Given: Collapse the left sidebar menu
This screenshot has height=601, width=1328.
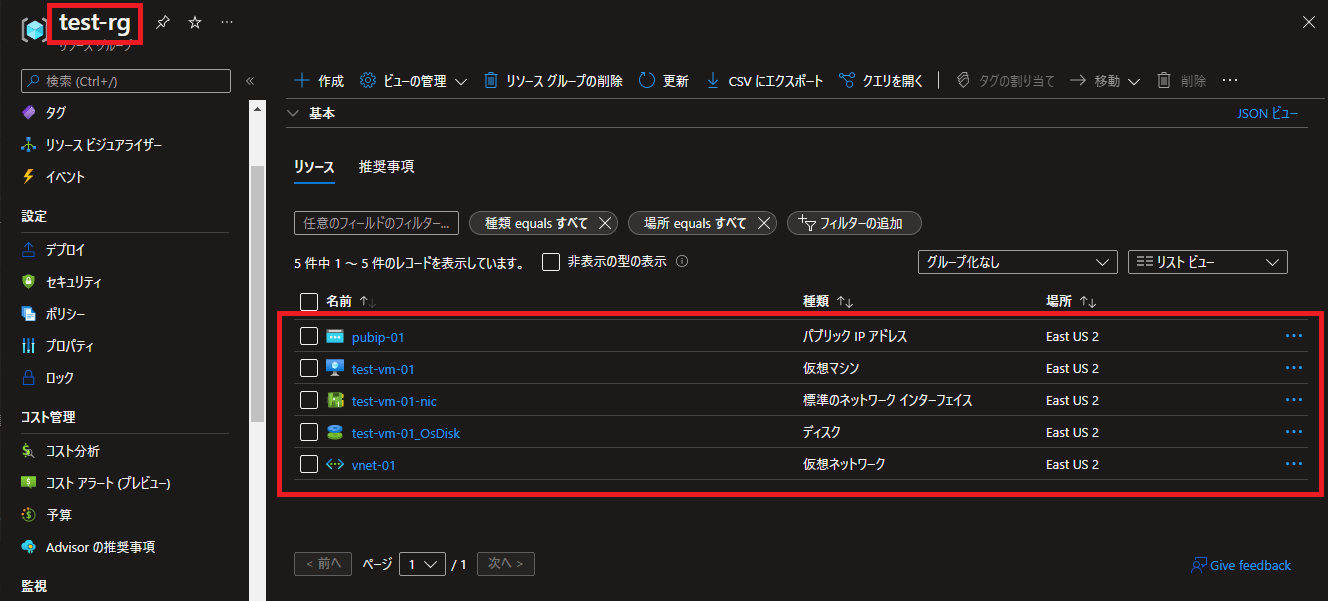Looking at the screenshot, I should (x=250, y=81).
